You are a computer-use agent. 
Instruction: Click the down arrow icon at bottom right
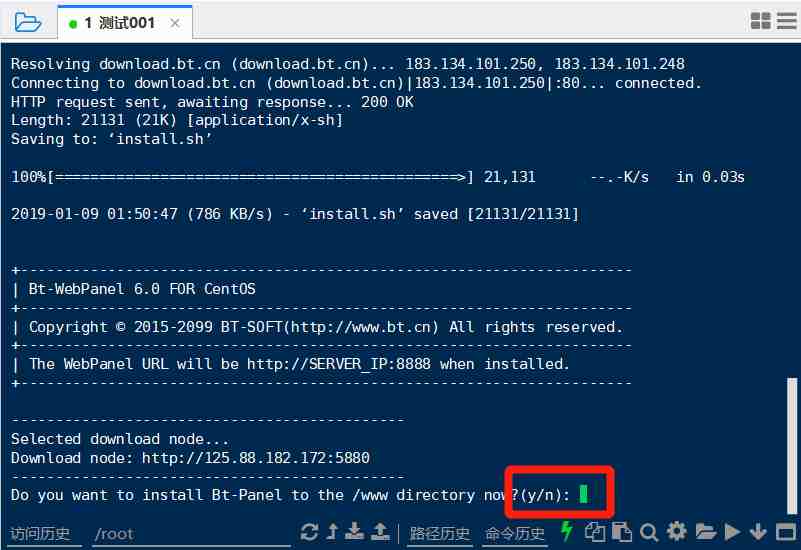[758, 532]
